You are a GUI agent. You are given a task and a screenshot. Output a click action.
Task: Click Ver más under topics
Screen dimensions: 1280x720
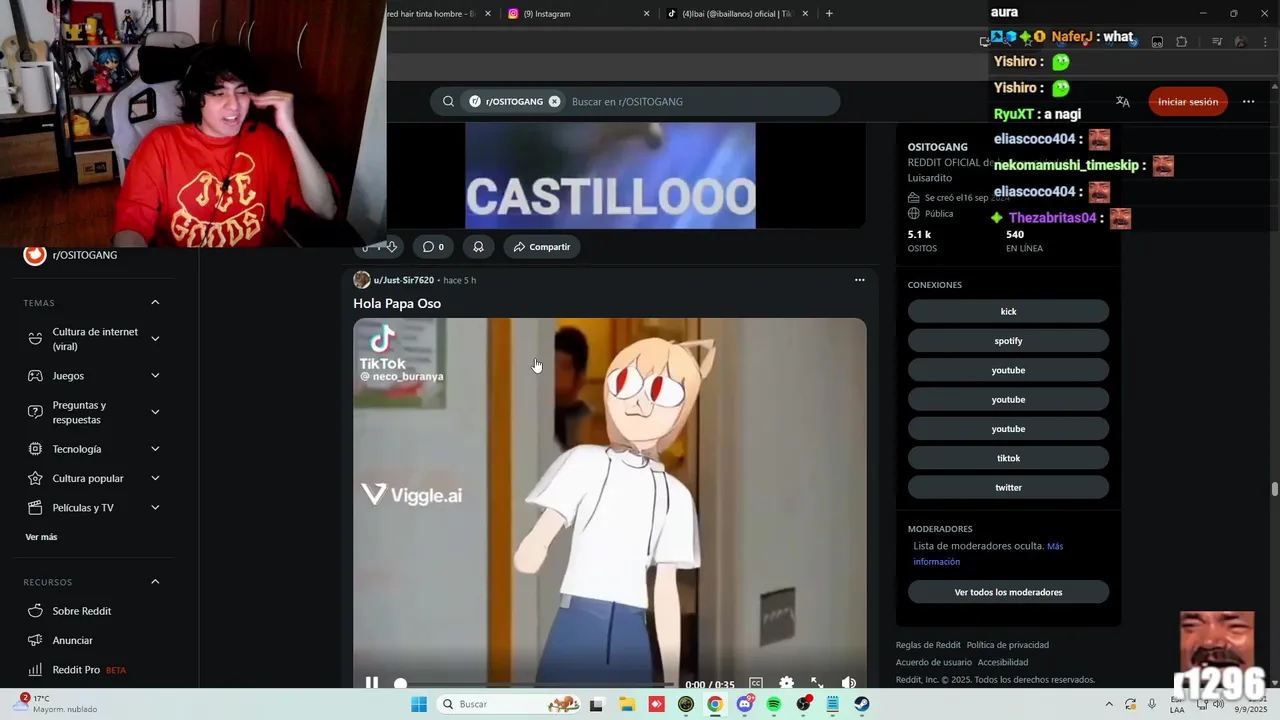[x=41, y=537]
